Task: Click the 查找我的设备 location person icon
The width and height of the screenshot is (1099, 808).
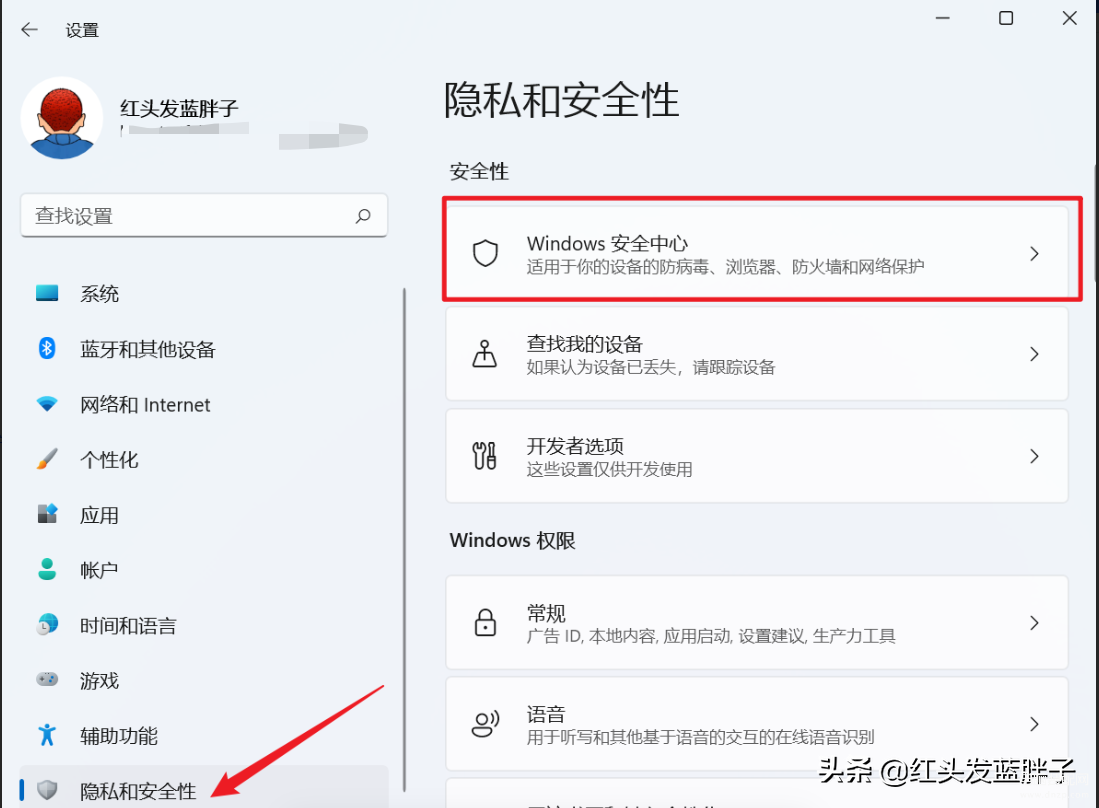Action: pyautogui.click(x=485, y=354)
